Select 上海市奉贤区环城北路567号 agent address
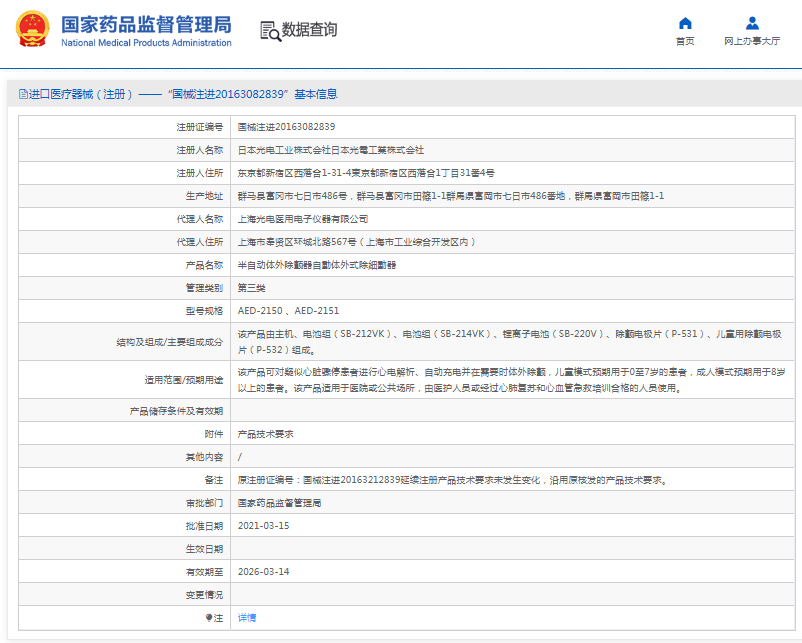 [357, 242]
